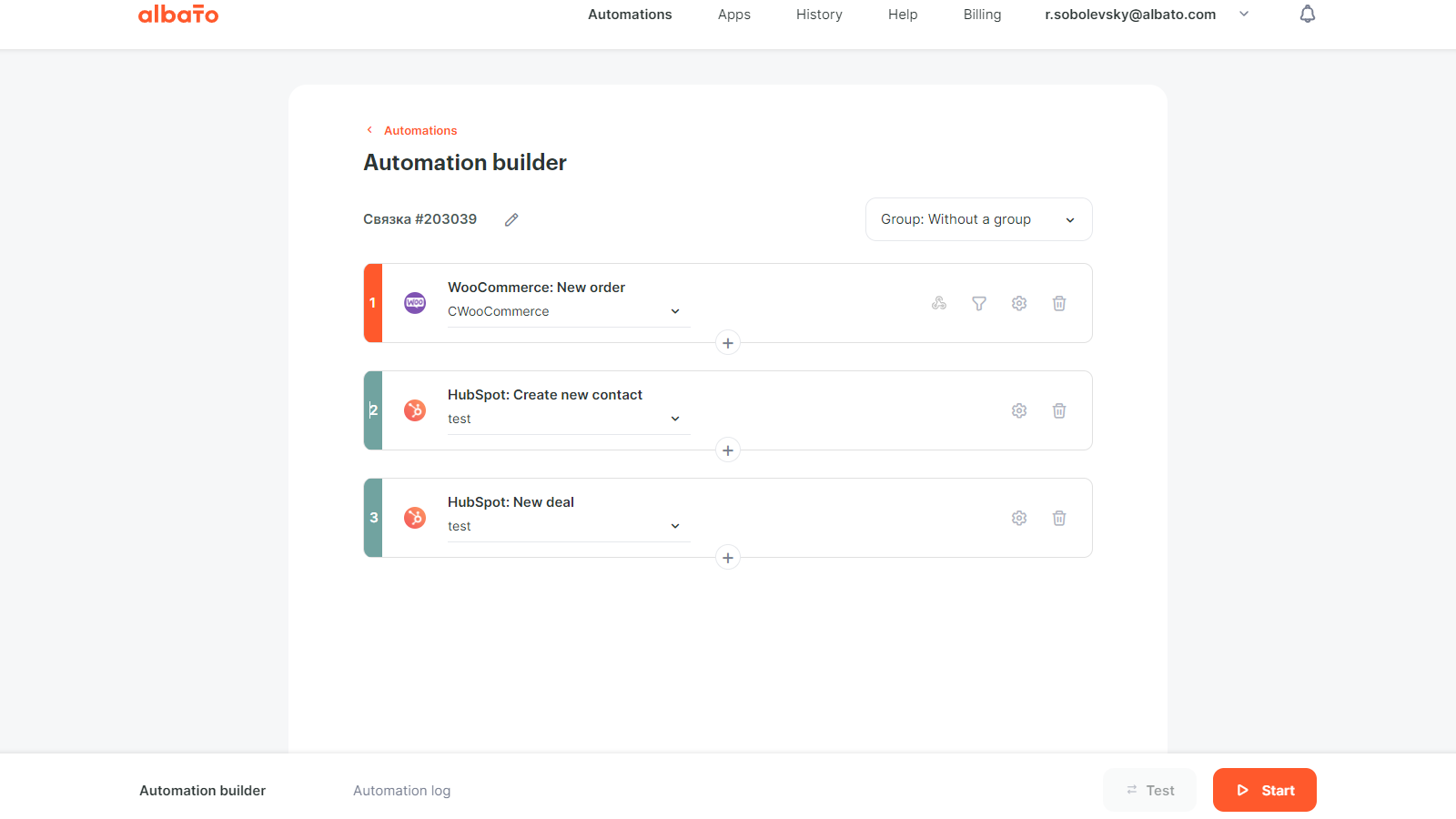The width and height of the screenshot is (1456, 819).
Task: Expand the account menu next to the email
Action: click(1244, 14)
